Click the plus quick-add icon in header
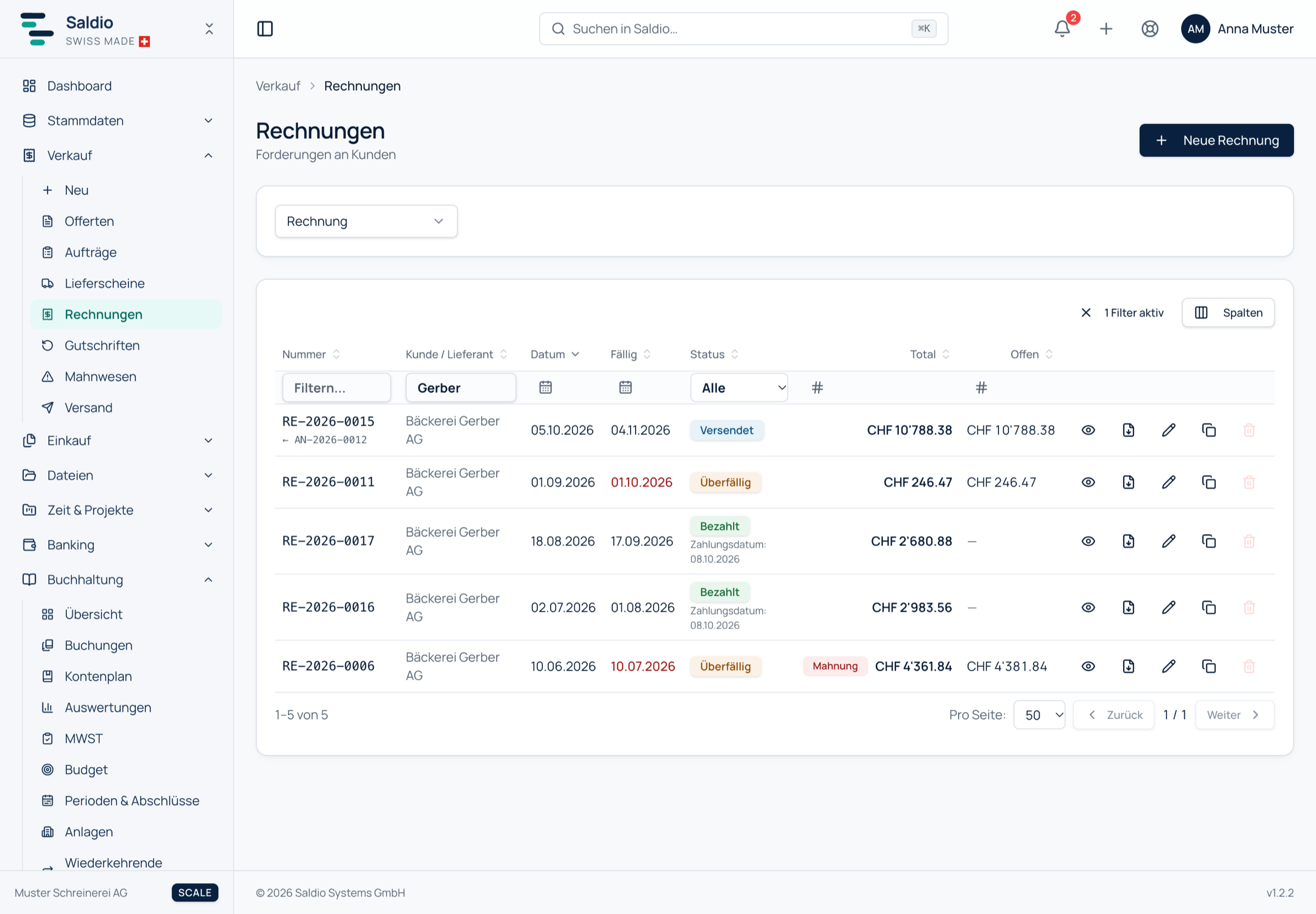Image resolution: width=1316 pixels, height=914 pixels. [1106, 29]
